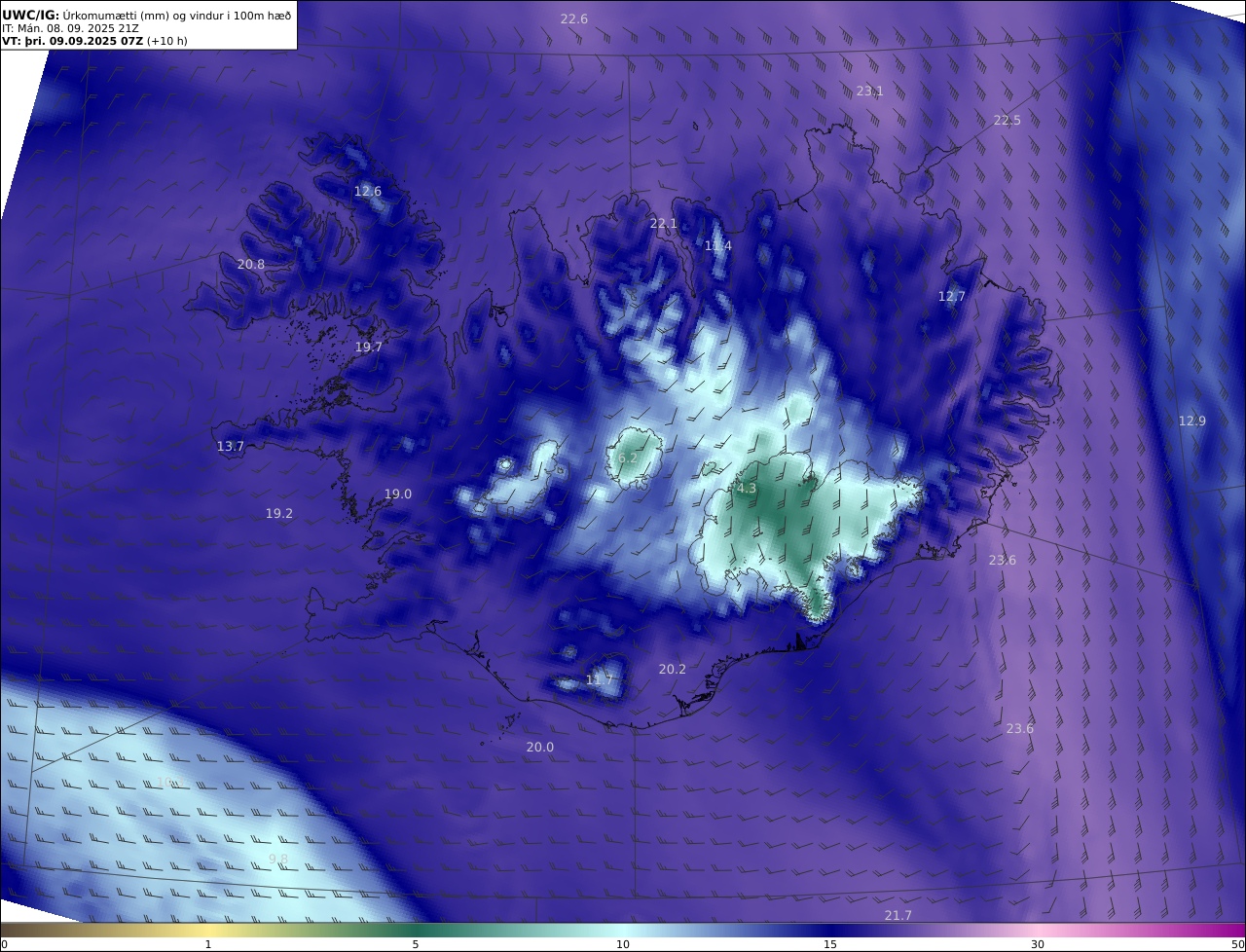Click the valid time line 'VT: þri. 09.09.2025 07Z'
1246x952 pixels.
tap(72, 42)
